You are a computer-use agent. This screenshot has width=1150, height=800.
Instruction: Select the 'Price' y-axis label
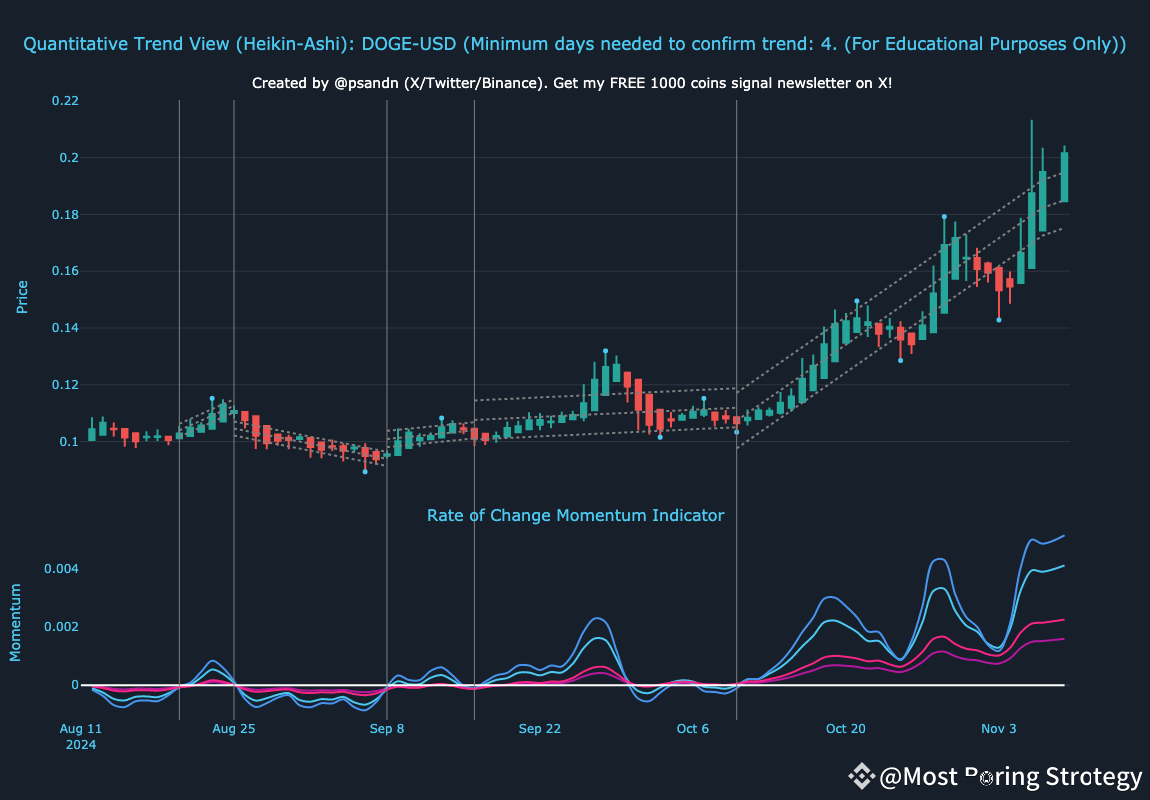click(22, 297)
